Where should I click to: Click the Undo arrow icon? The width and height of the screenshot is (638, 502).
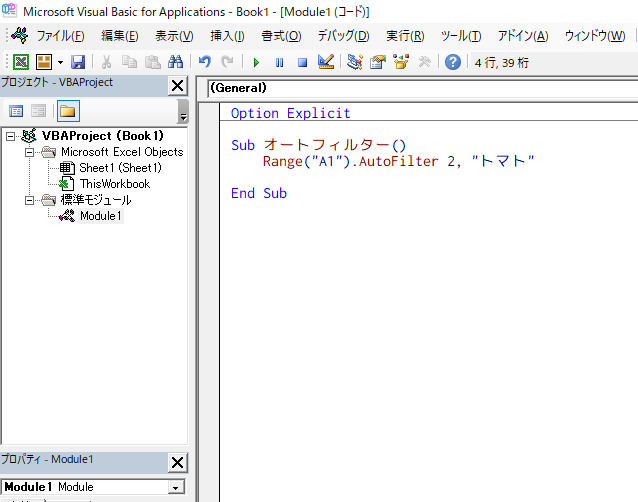tap(204, 62)
